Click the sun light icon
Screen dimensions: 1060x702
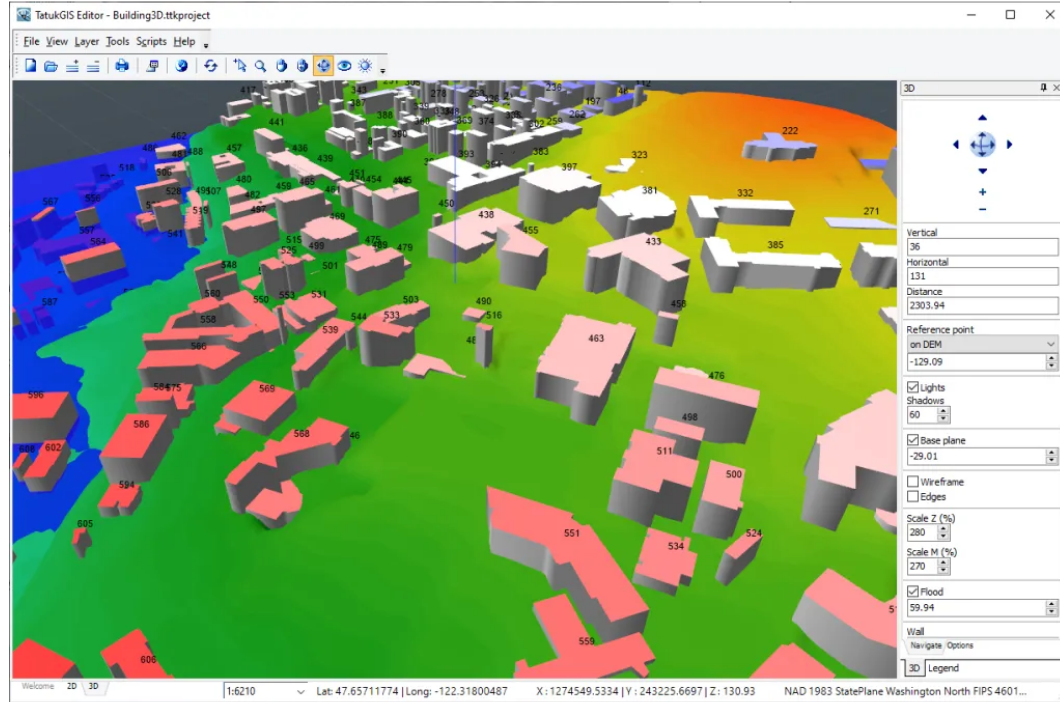pos(365,66)
